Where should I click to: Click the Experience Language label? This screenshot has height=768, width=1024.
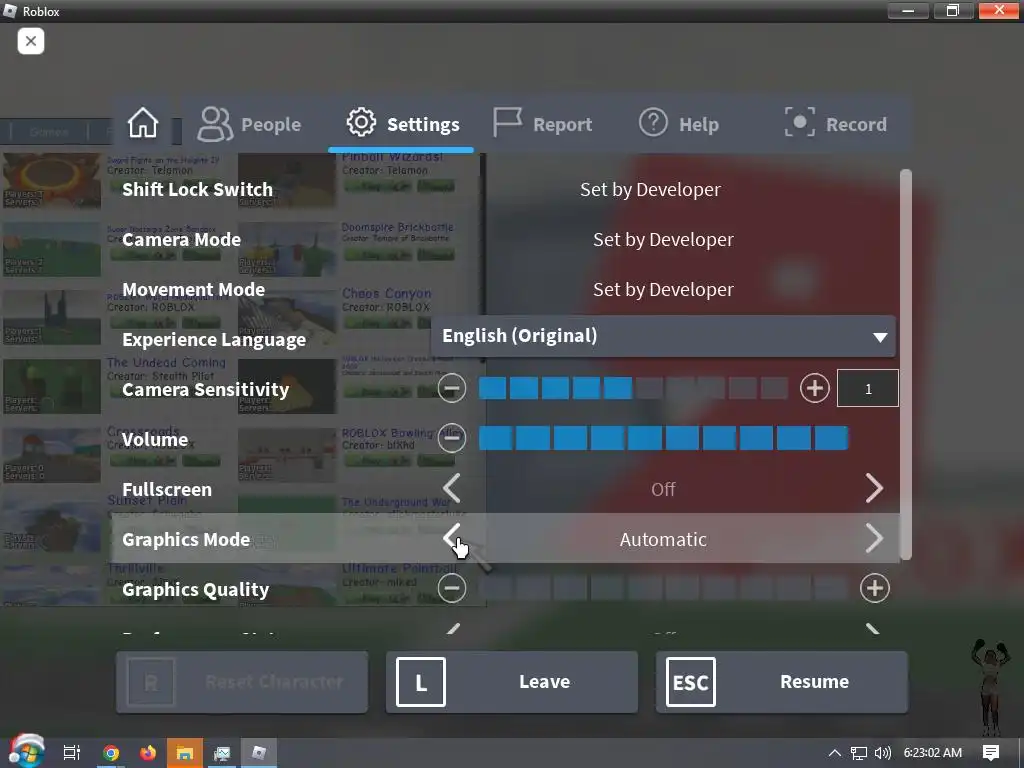(x=214, y=340)
